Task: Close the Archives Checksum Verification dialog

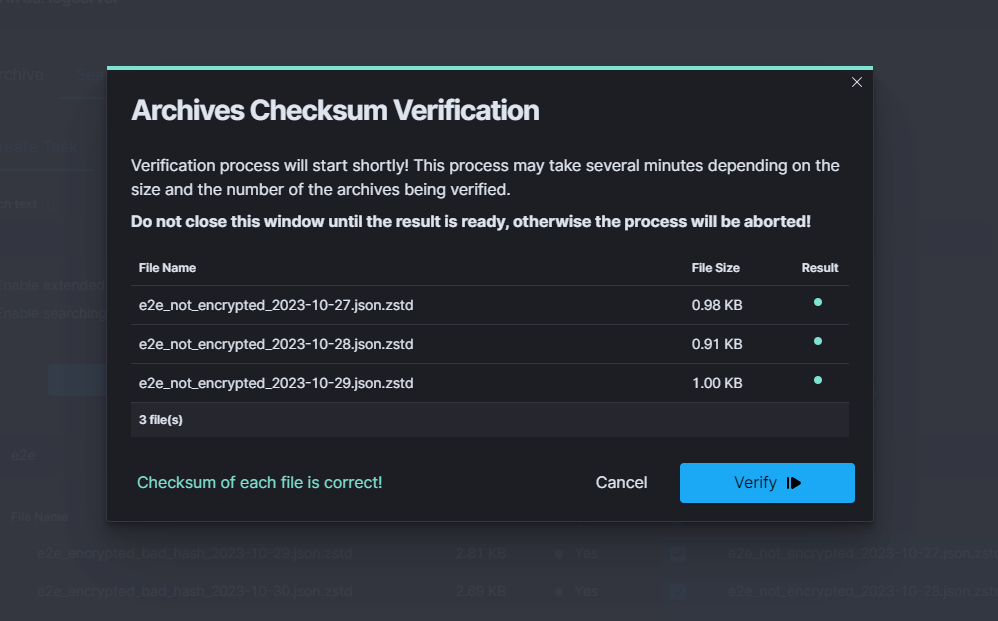Action: (x=856, y=82)
